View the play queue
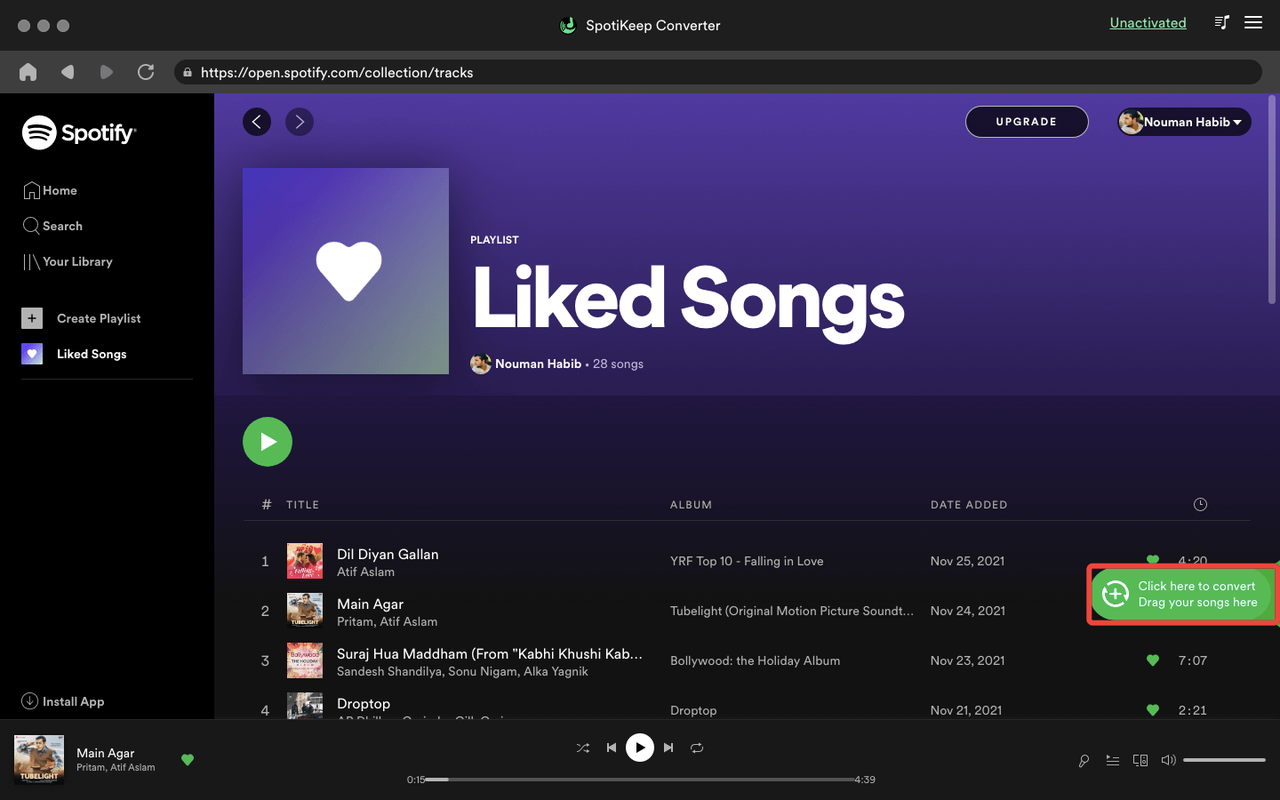Viewport: 1280px width, 800px height. pyautogui.click(x=1113, y=760)
